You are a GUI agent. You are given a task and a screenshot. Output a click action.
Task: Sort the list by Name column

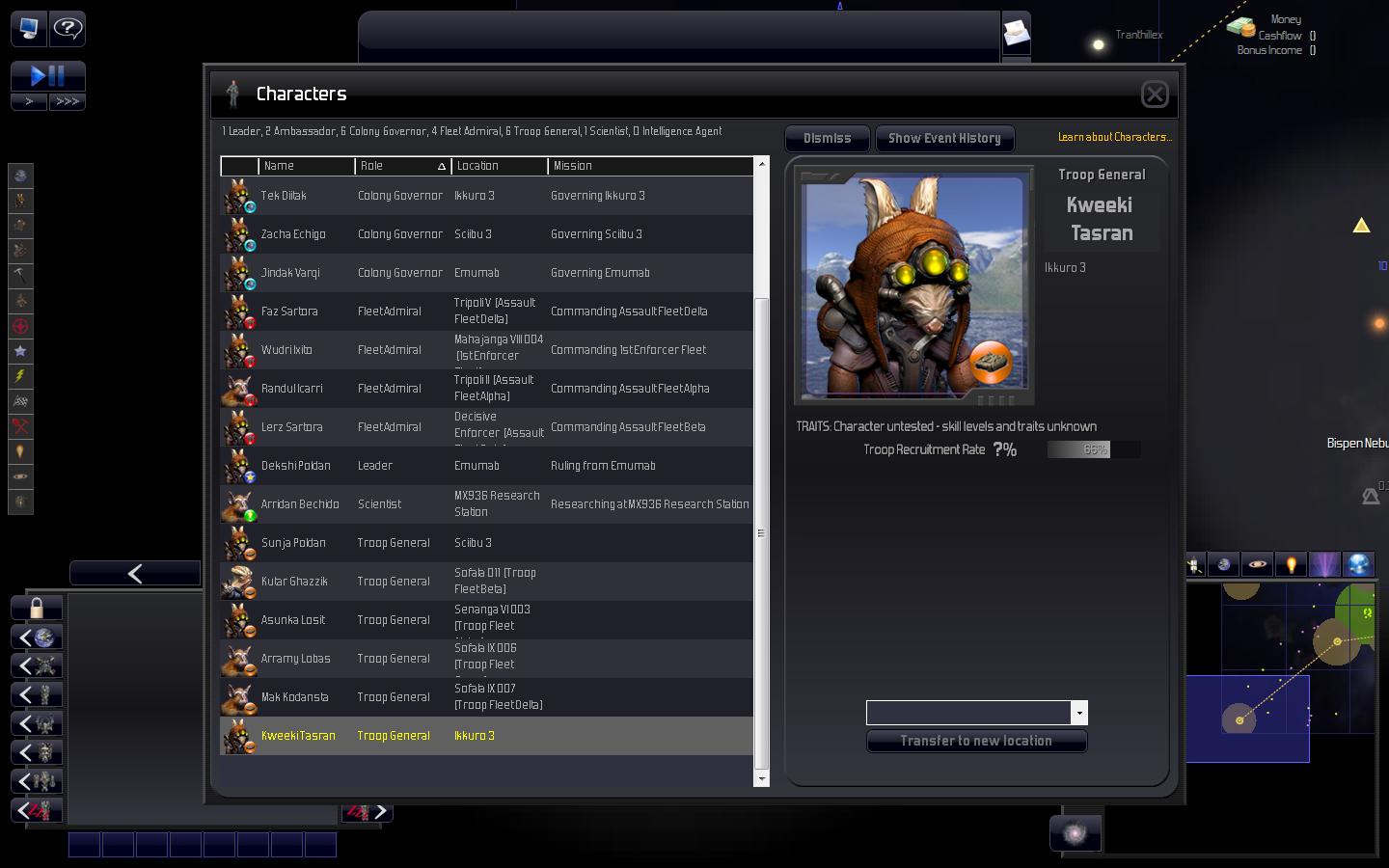coord(307,166)
